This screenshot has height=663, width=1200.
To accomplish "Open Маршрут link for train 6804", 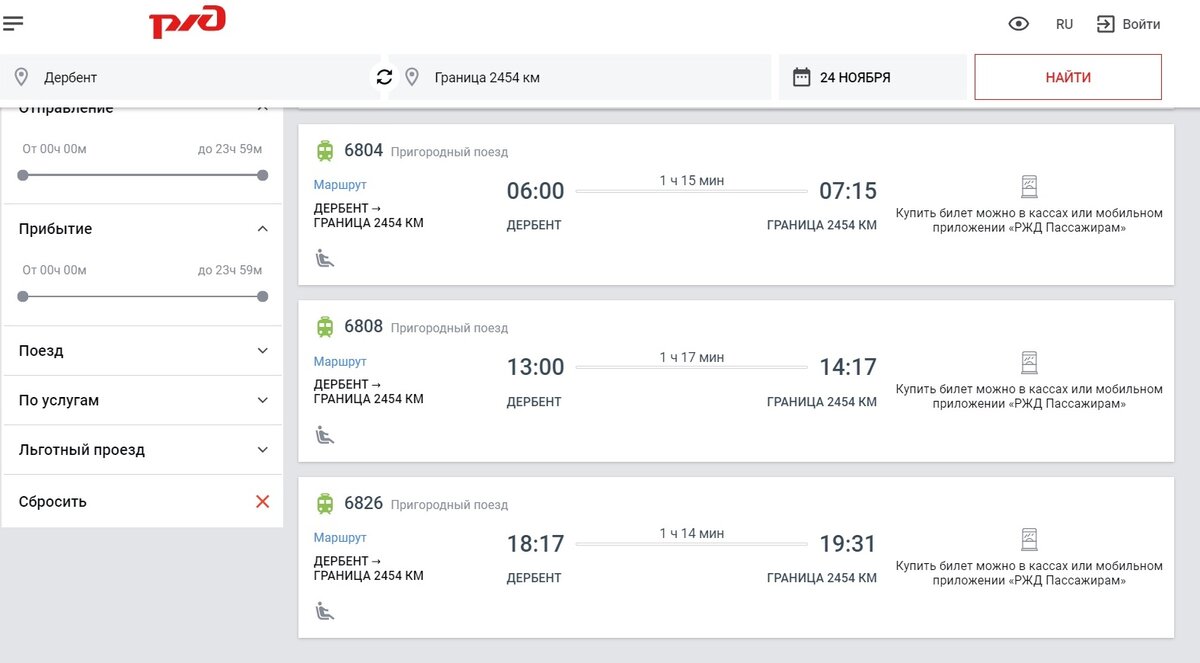I will pos(340,185).
